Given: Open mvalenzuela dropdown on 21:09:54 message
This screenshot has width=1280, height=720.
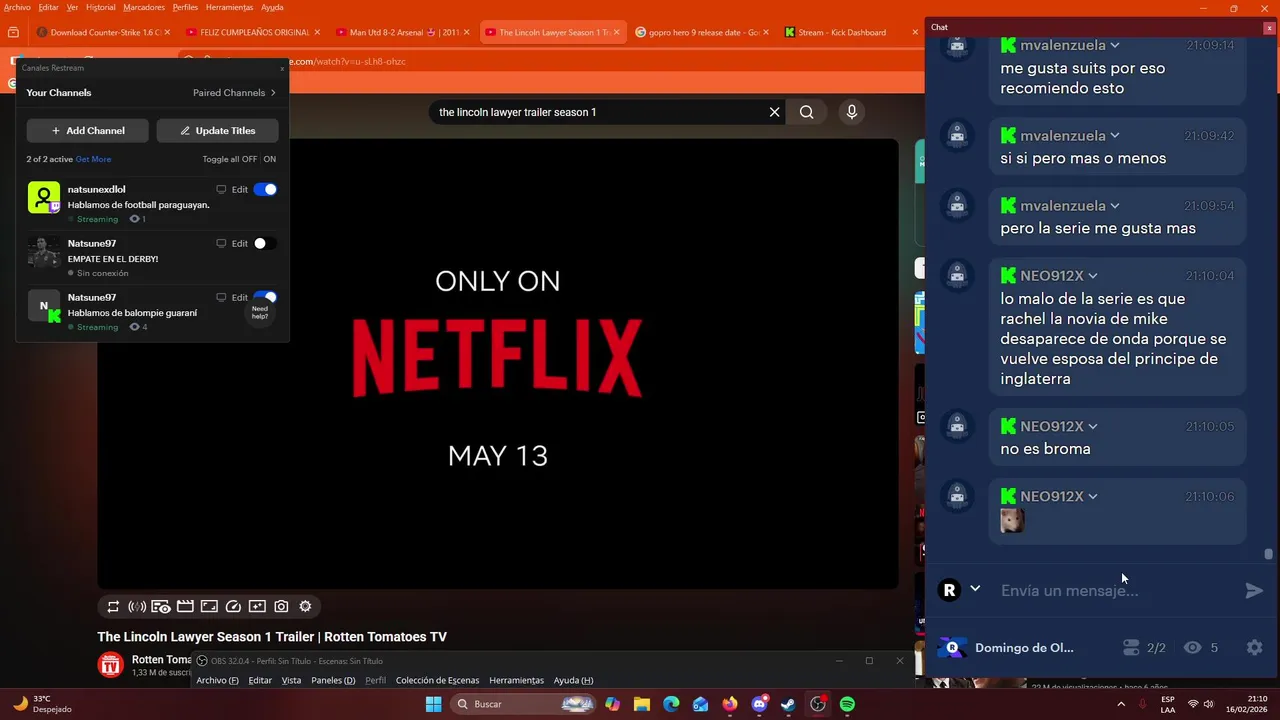Looking at the screenshot, I should [x=1115, y=206].
